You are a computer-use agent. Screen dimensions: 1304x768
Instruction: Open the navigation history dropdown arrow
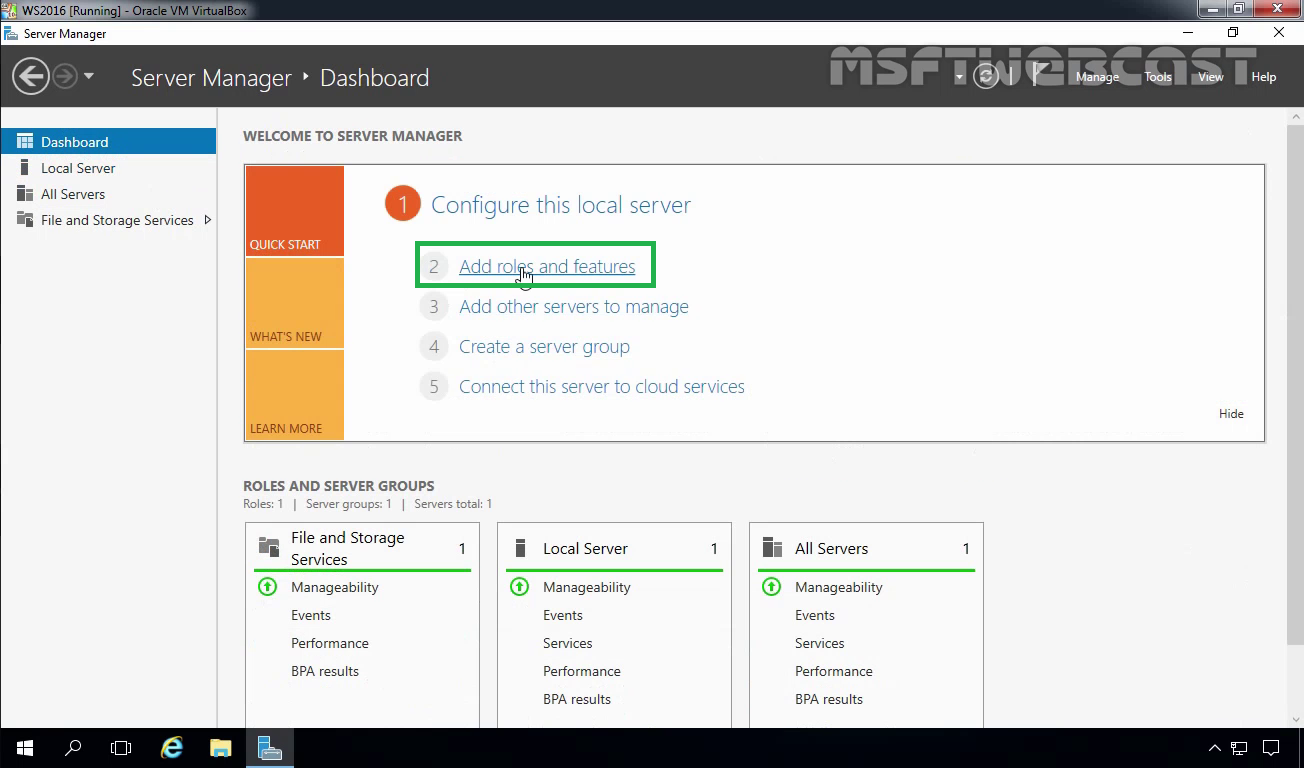click(89, 76)
